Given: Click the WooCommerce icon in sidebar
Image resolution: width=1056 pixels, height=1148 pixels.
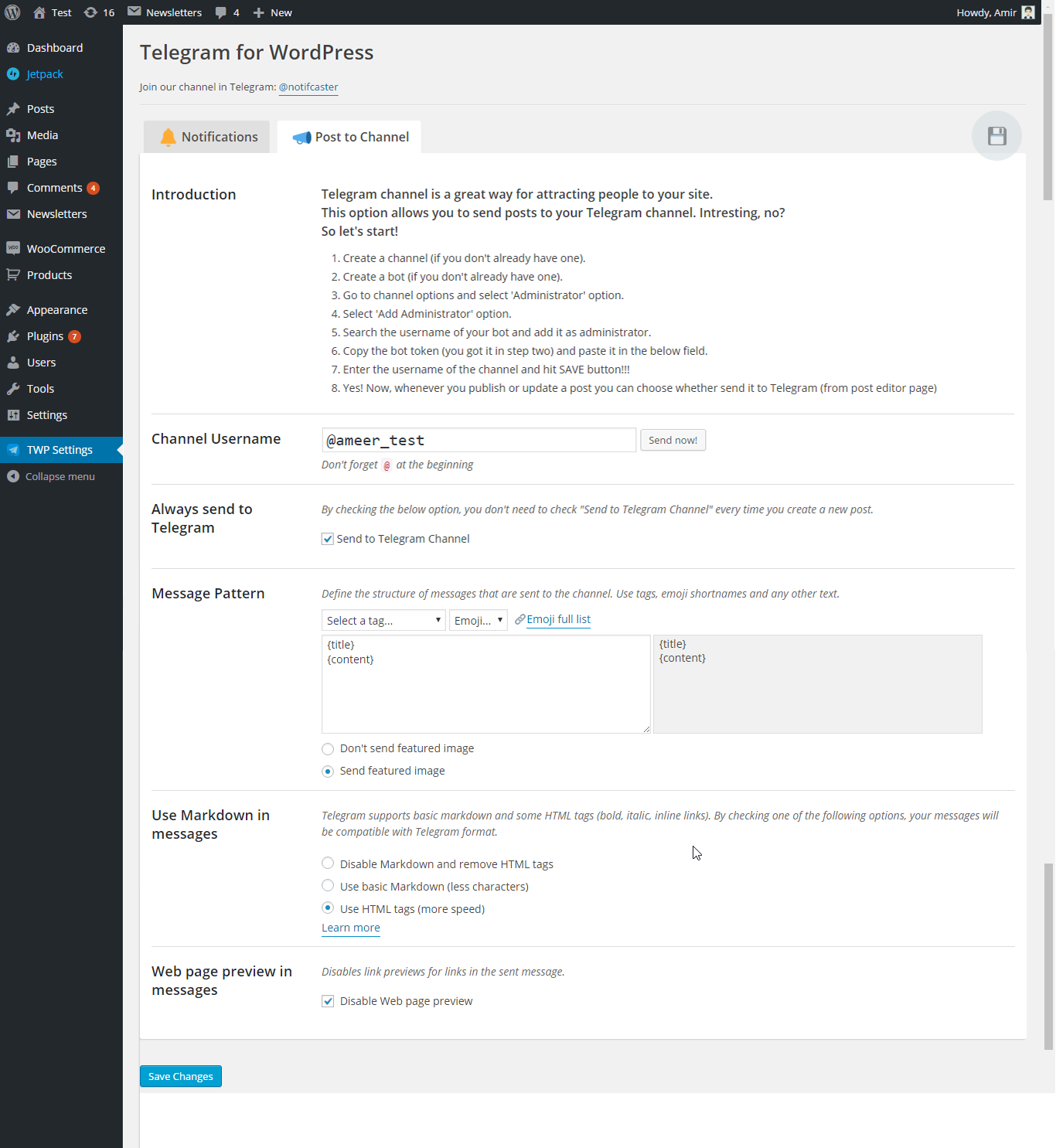Looking at the screenshot, I should point(13,249).
